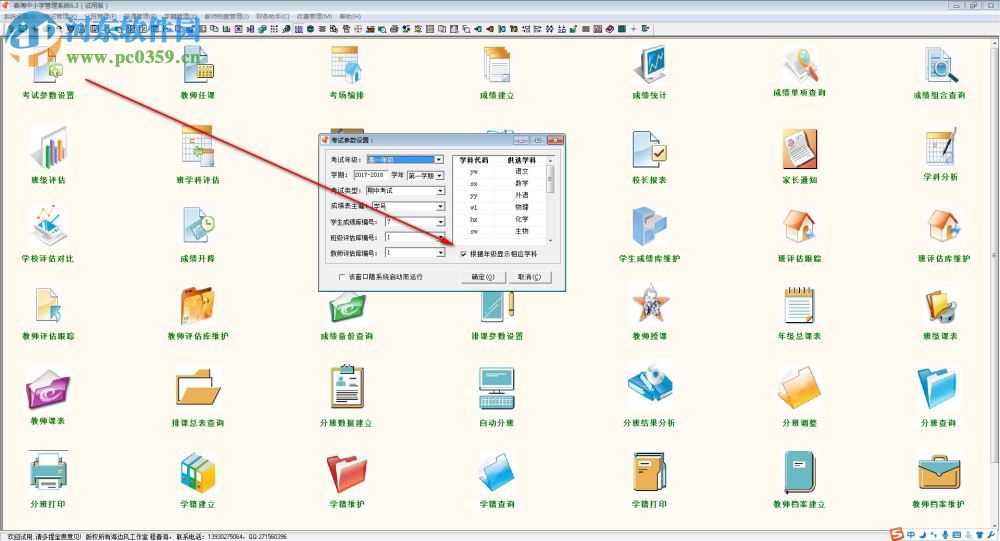
Task: Open the 帮助(H) menu
Action: (350, 16)
